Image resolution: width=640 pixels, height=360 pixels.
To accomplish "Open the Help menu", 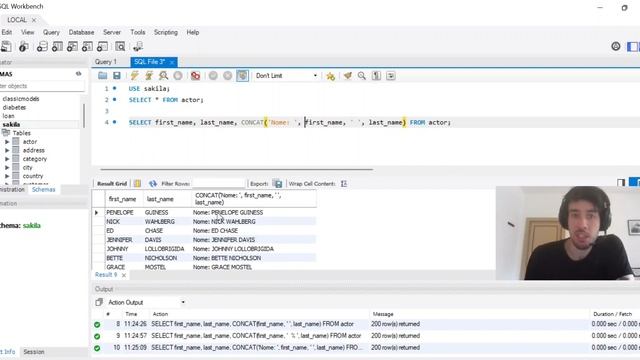I will point(193,32).
